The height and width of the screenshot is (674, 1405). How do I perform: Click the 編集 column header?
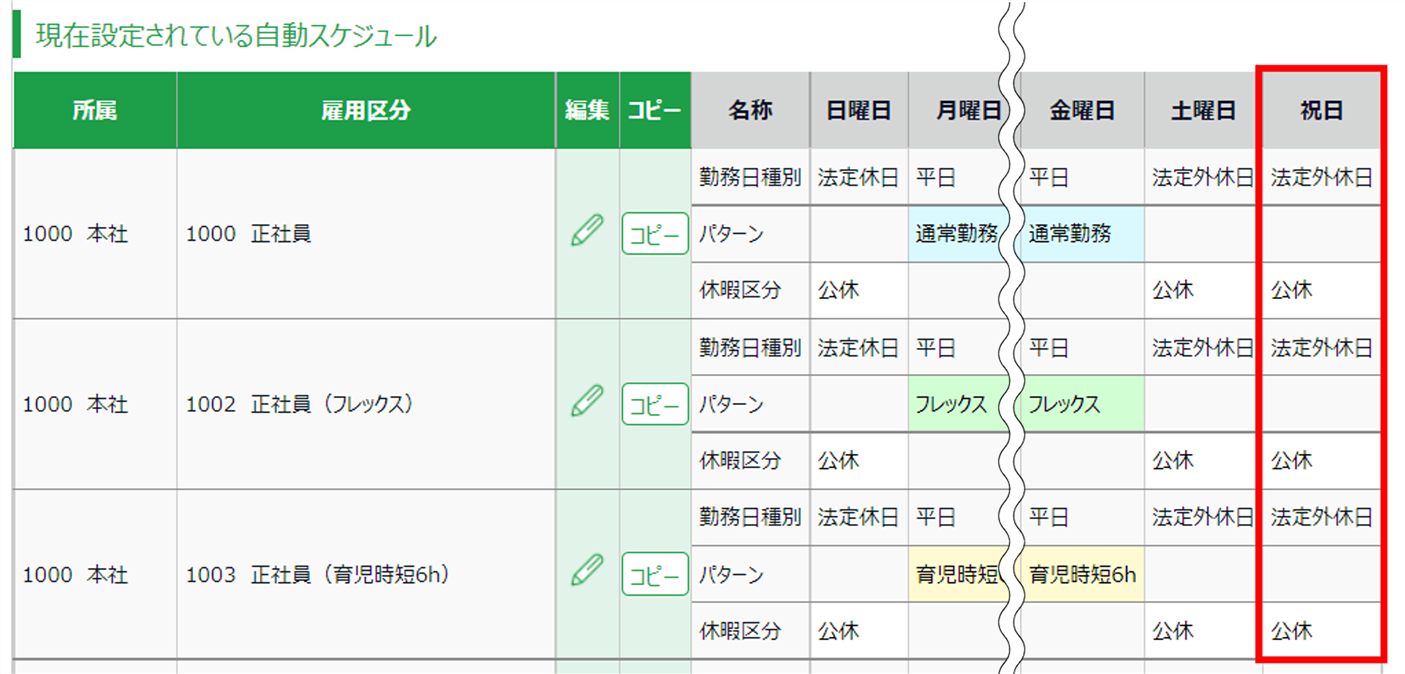pos(587,111)
